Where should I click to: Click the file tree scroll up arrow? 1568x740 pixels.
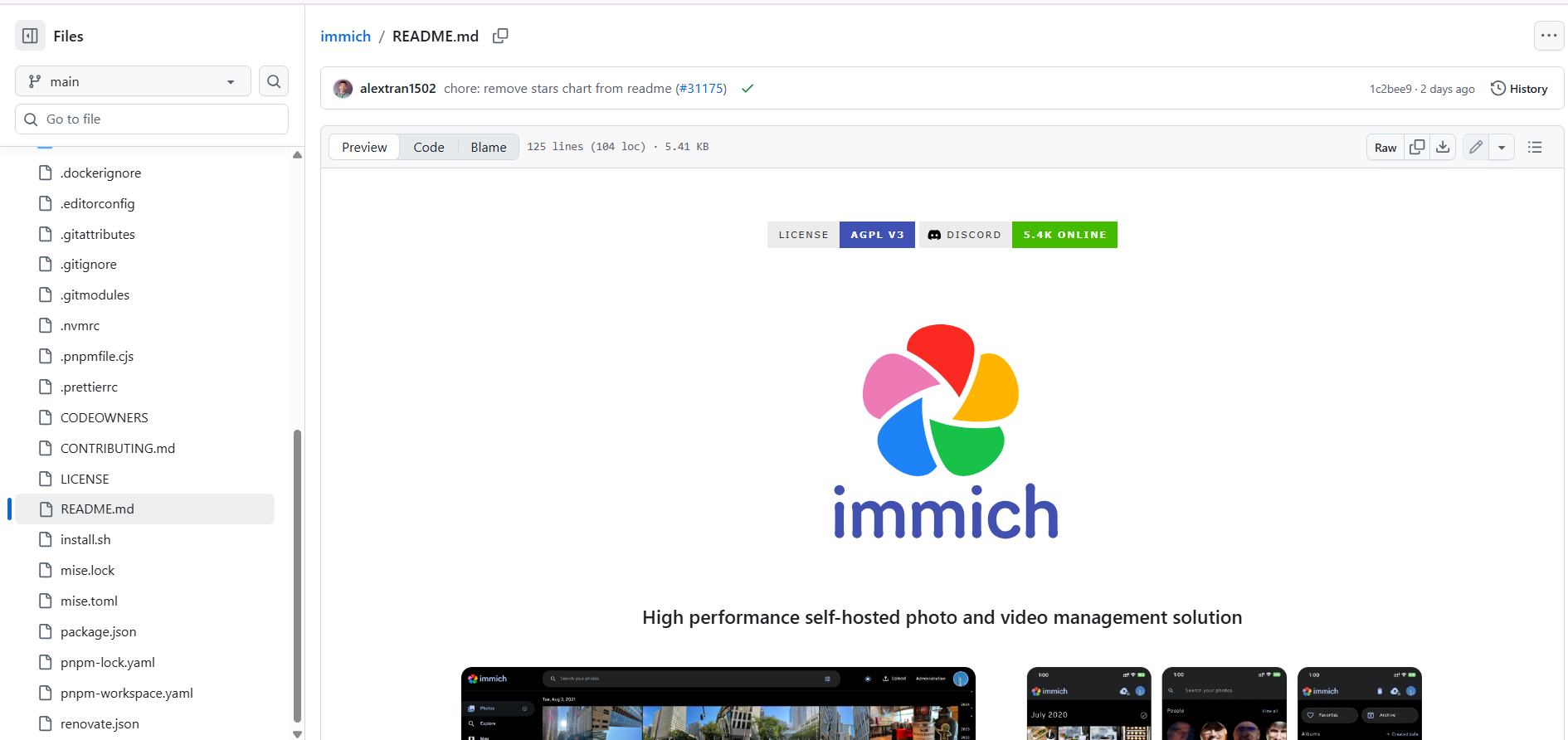[297, 155]
